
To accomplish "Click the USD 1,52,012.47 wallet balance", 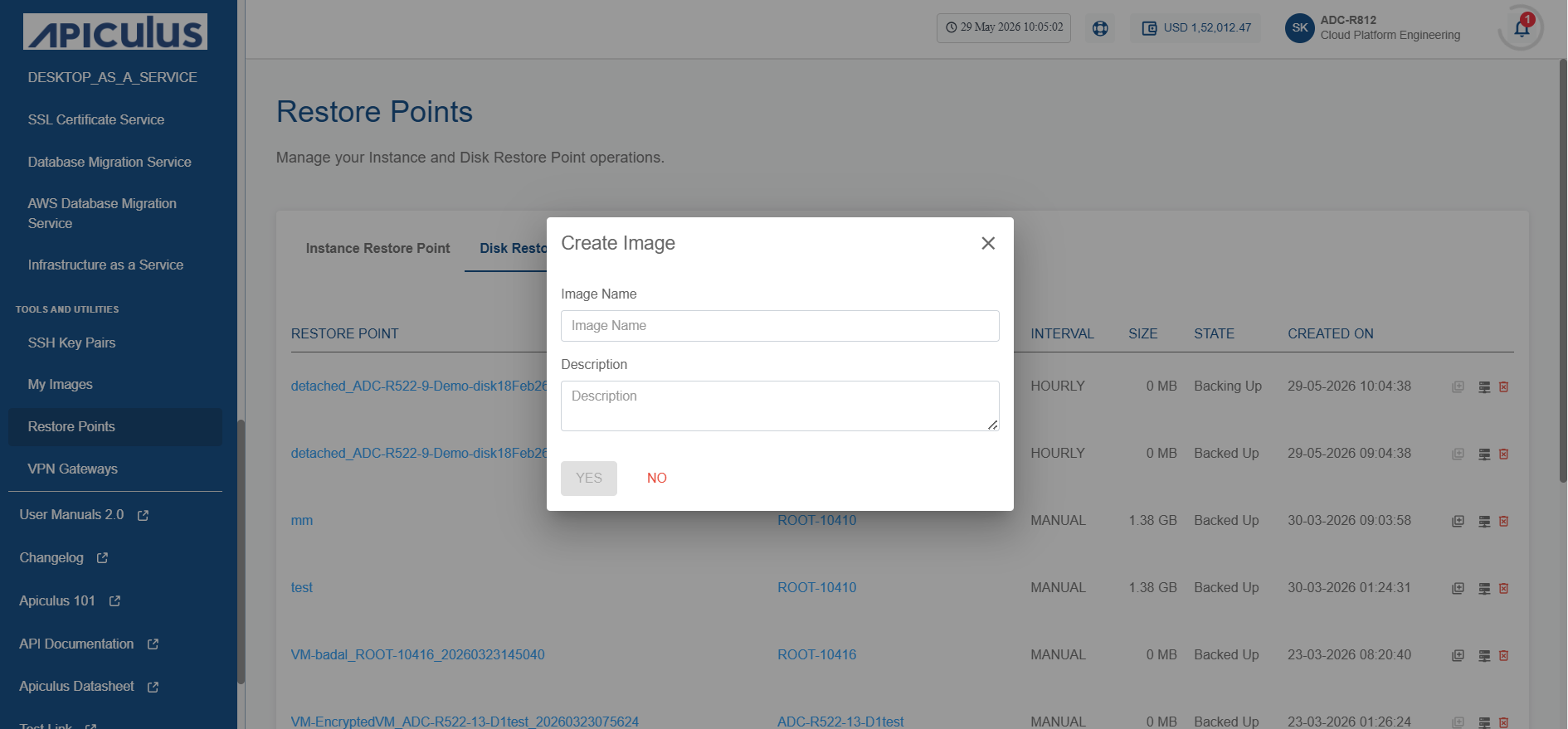I will tap(1196, 28).
